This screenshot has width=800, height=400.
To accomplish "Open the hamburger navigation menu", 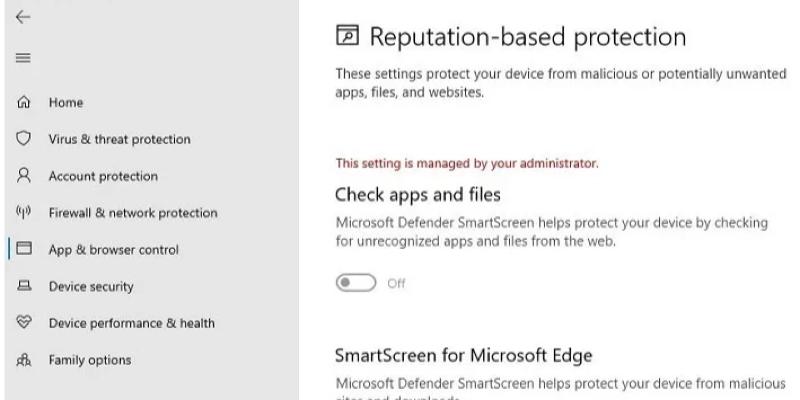I will (23, 58).
